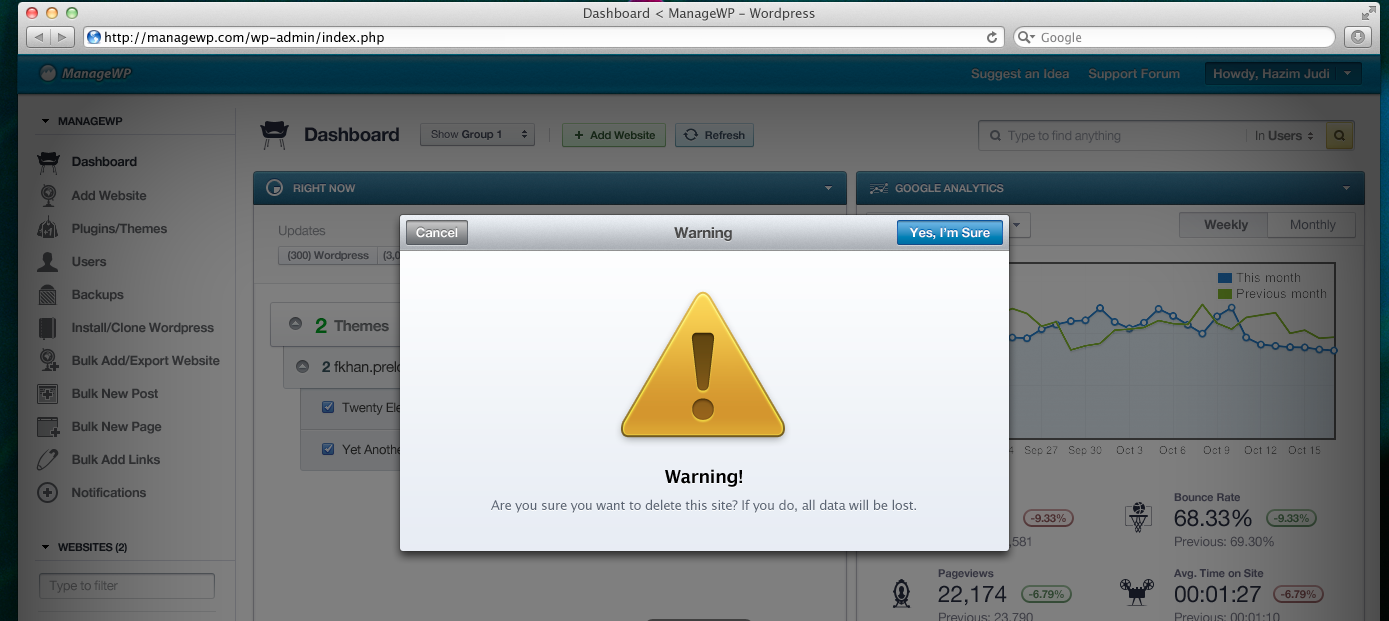
Task: Collapse the 2 Themes section
Action: point(295,325)
